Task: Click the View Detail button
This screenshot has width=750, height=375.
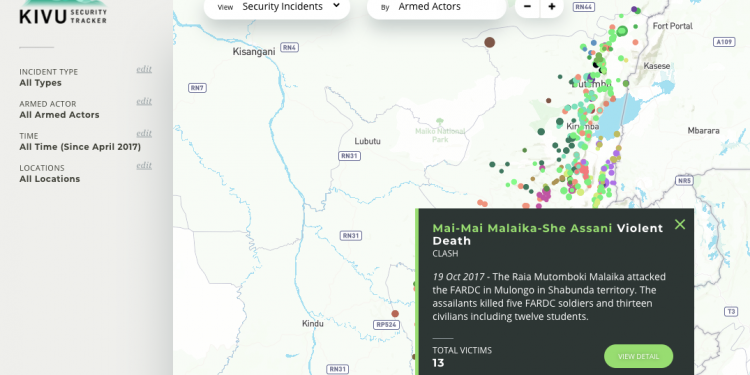Action: pos(639,356)
